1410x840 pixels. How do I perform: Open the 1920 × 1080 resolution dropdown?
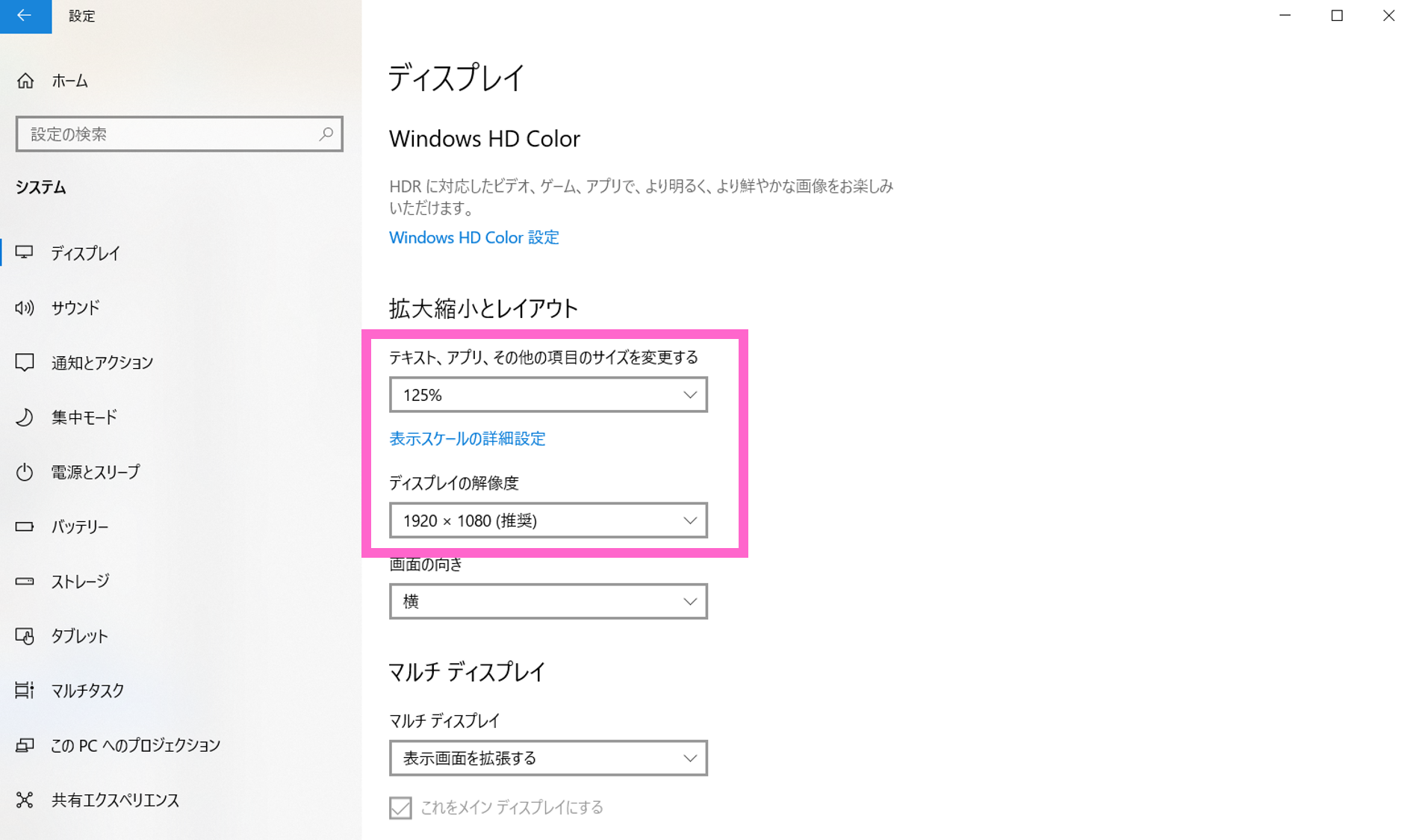[x=548, y=520]
